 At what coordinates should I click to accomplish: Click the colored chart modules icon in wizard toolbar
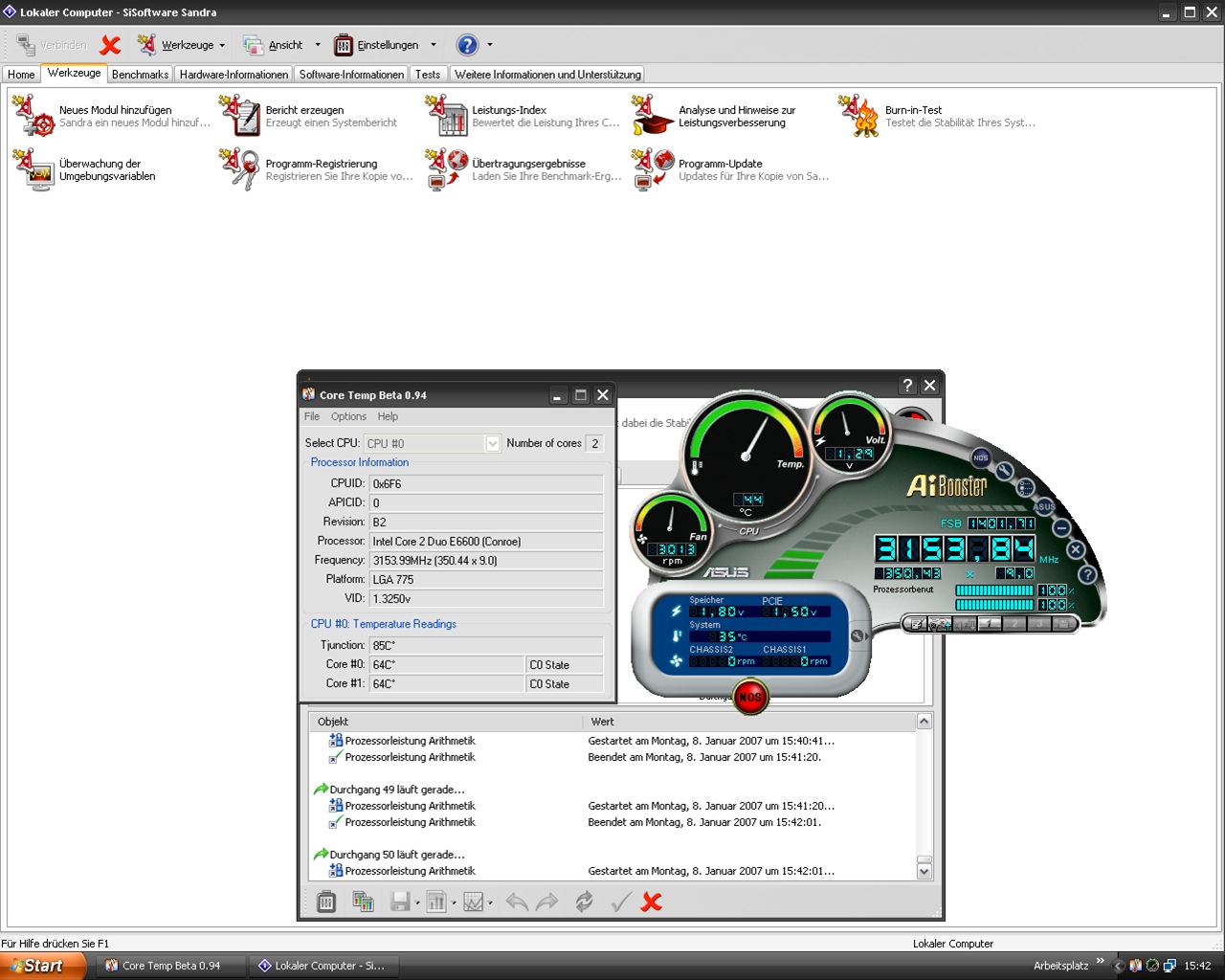363,902
